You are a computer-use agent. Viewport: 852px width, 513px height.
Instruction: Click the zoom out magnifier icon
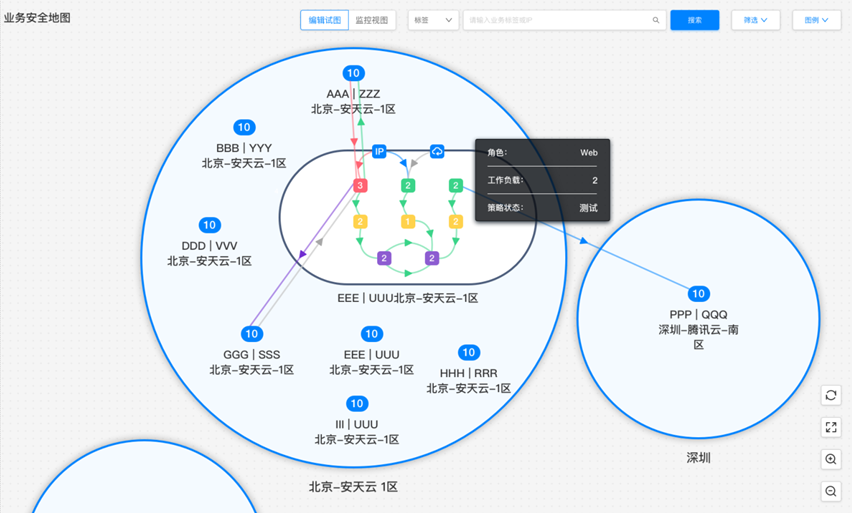coord(831,491)
